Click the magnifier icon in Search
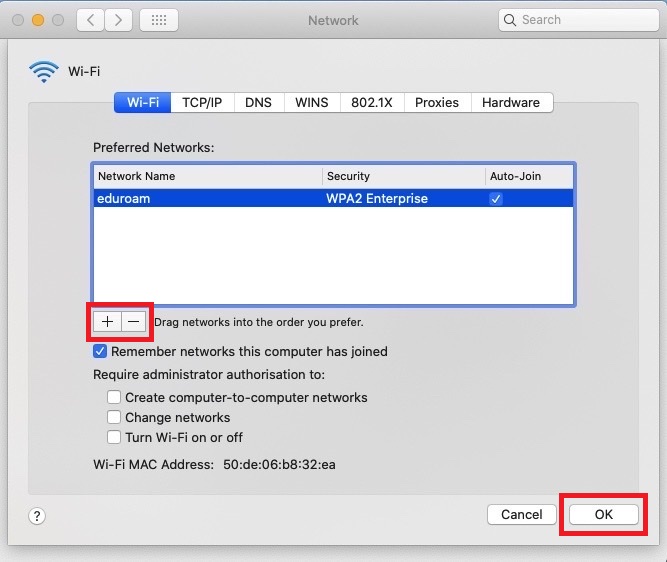The image size is (667, 562). (x=510, y=20)
